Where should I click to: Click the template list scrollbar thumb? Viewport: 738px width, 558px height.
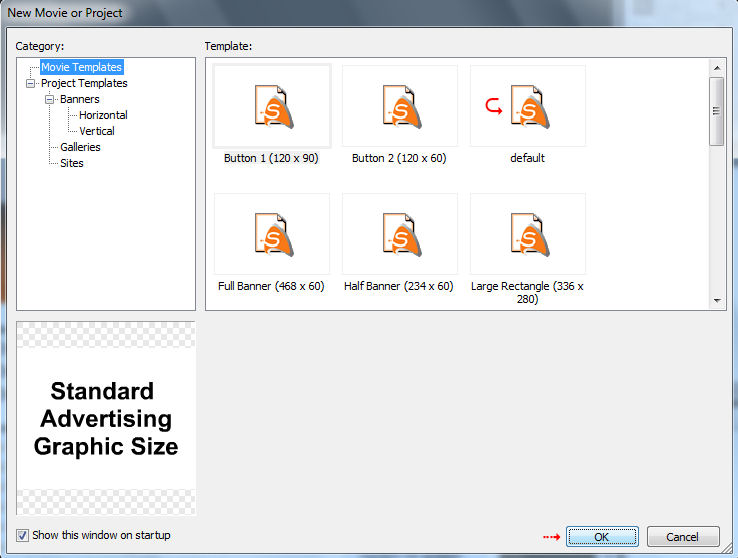(x=717, y=112)
